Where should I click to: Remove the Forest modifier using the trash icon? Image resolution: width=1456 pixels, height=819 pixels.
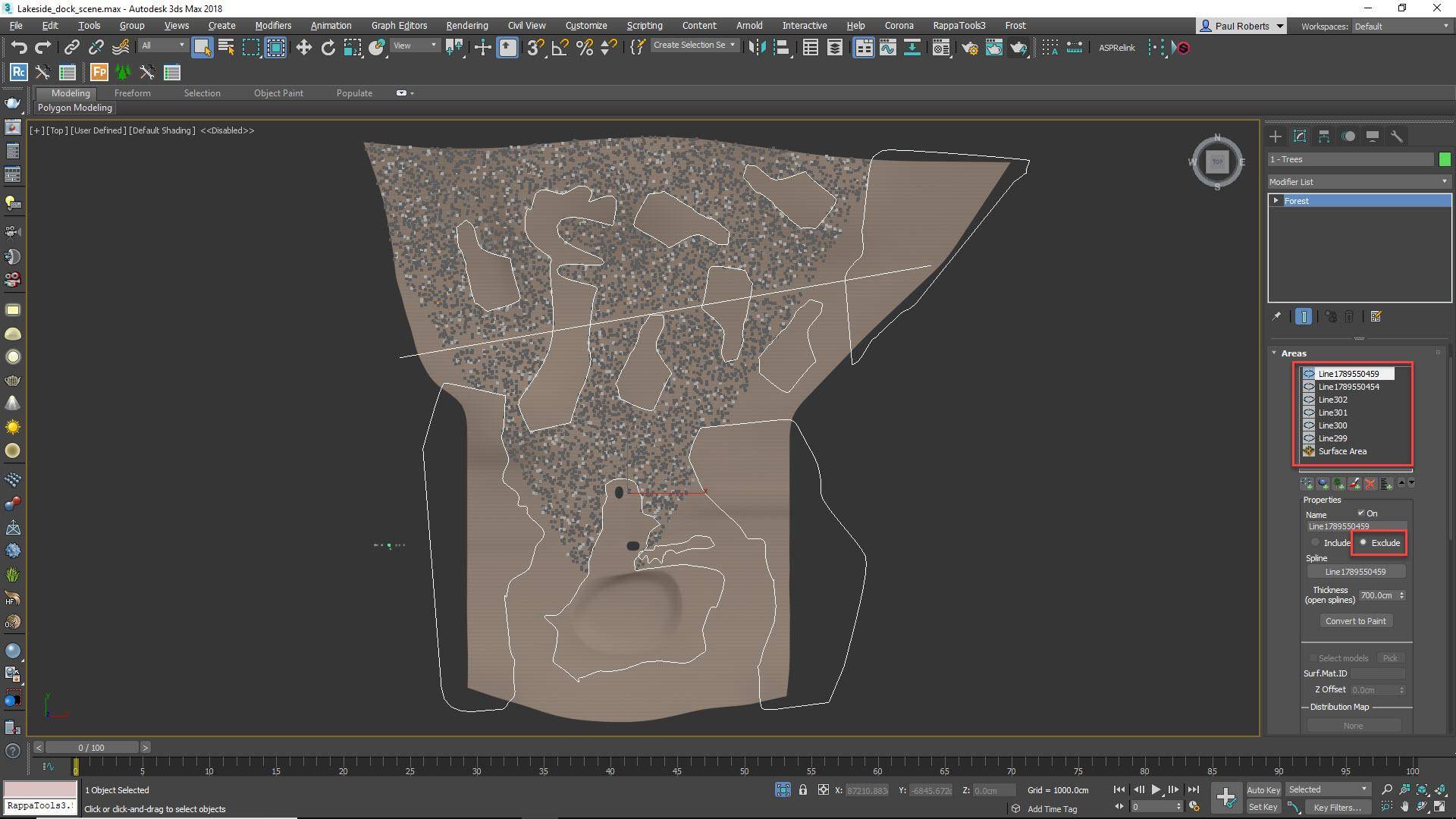(x=1351, y=316)
